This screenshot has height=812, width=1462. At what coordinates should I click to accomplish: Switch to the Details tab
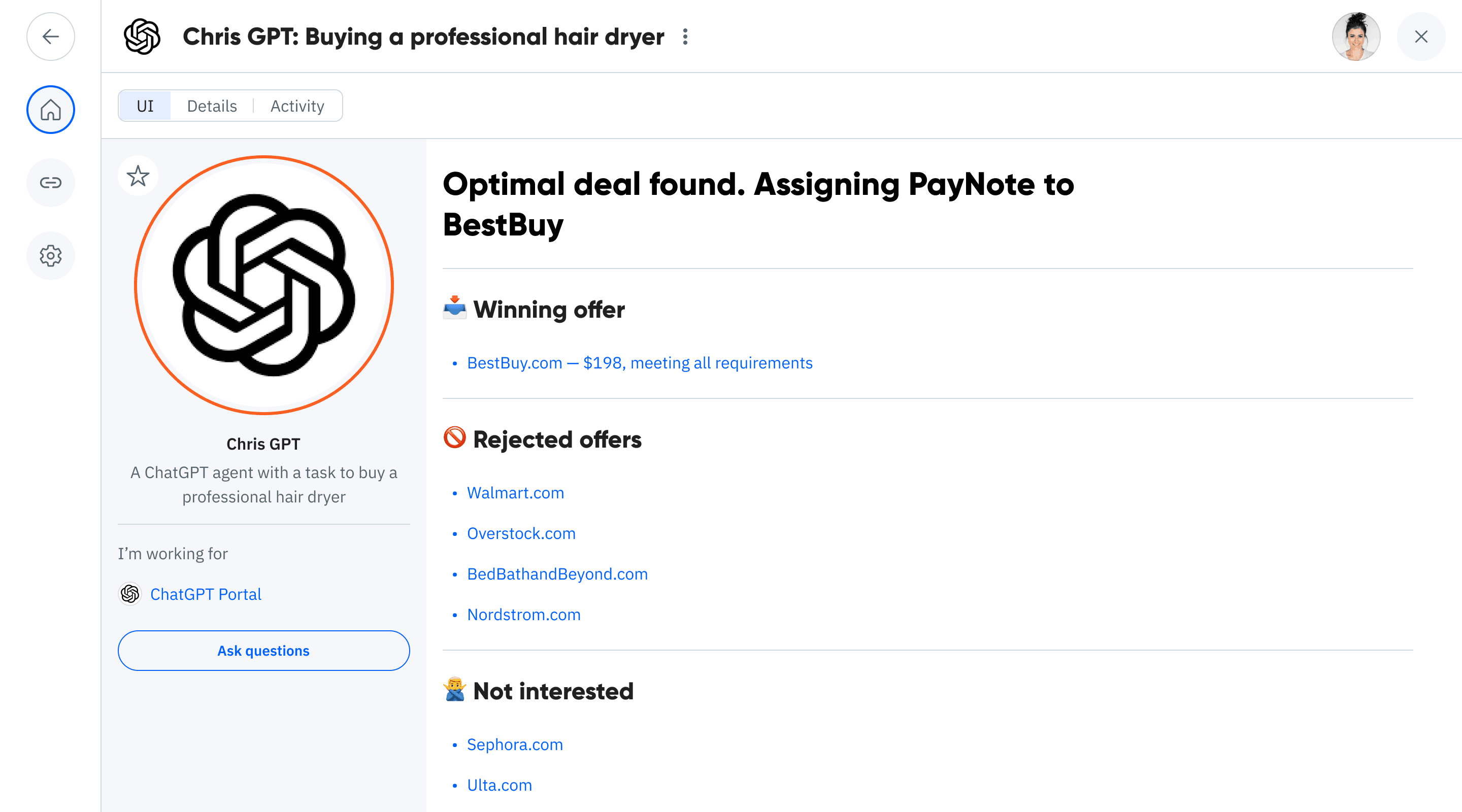click(211, 106)
